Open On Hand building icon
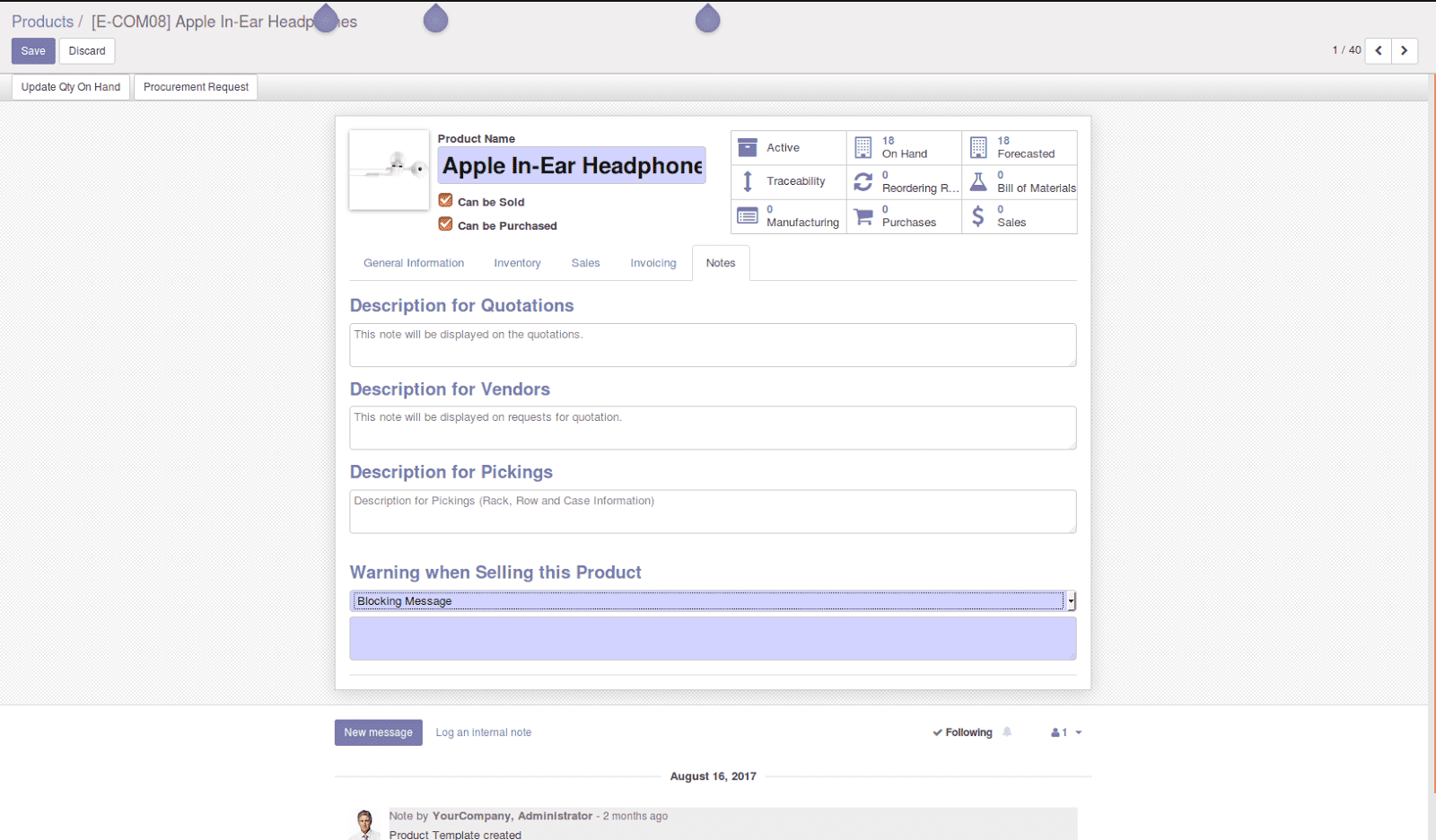 tap(862, 147)
